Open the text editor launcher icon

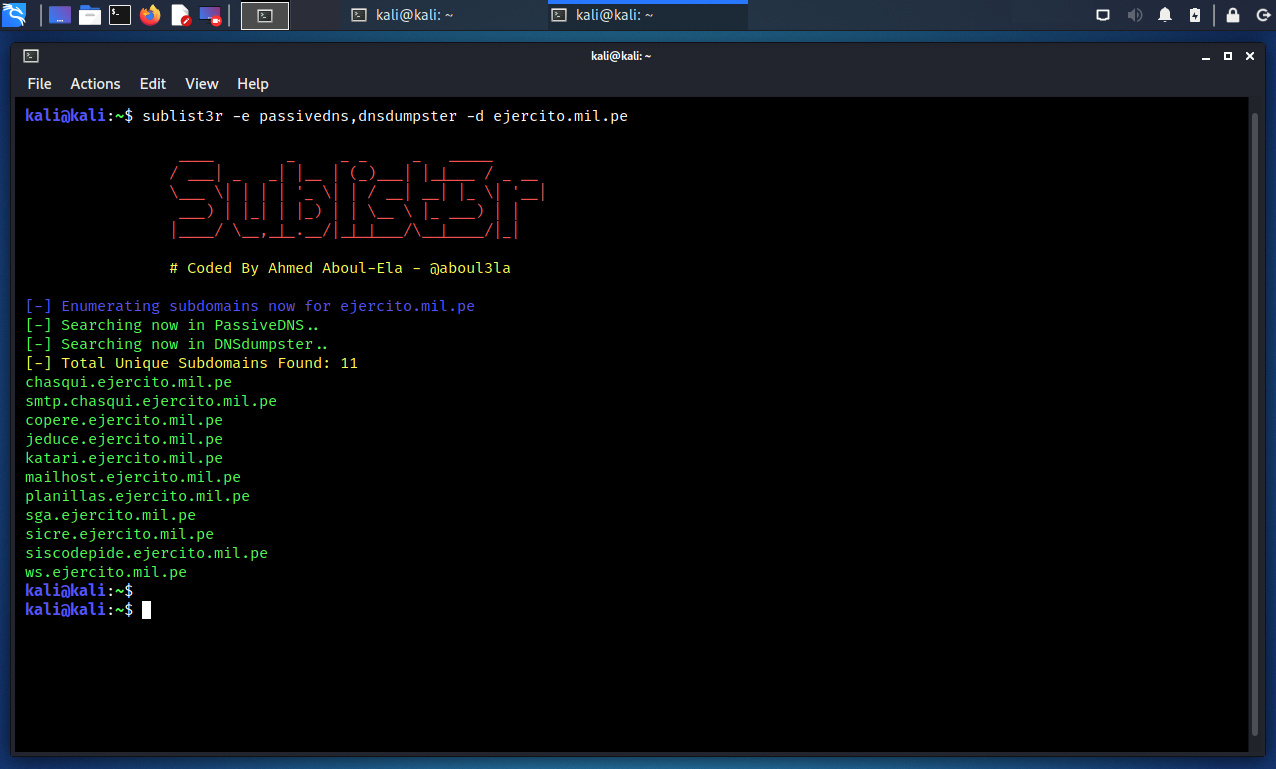(180, 15)
